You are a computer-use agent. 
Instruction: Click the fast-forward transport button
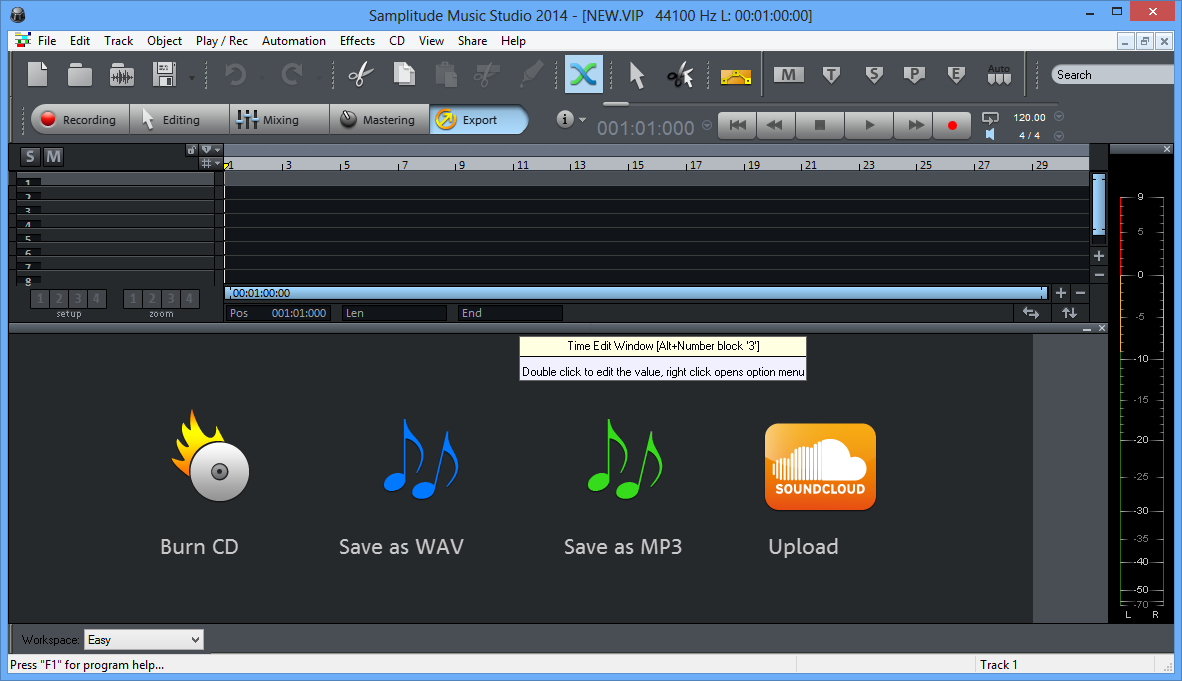coord(914,125)
